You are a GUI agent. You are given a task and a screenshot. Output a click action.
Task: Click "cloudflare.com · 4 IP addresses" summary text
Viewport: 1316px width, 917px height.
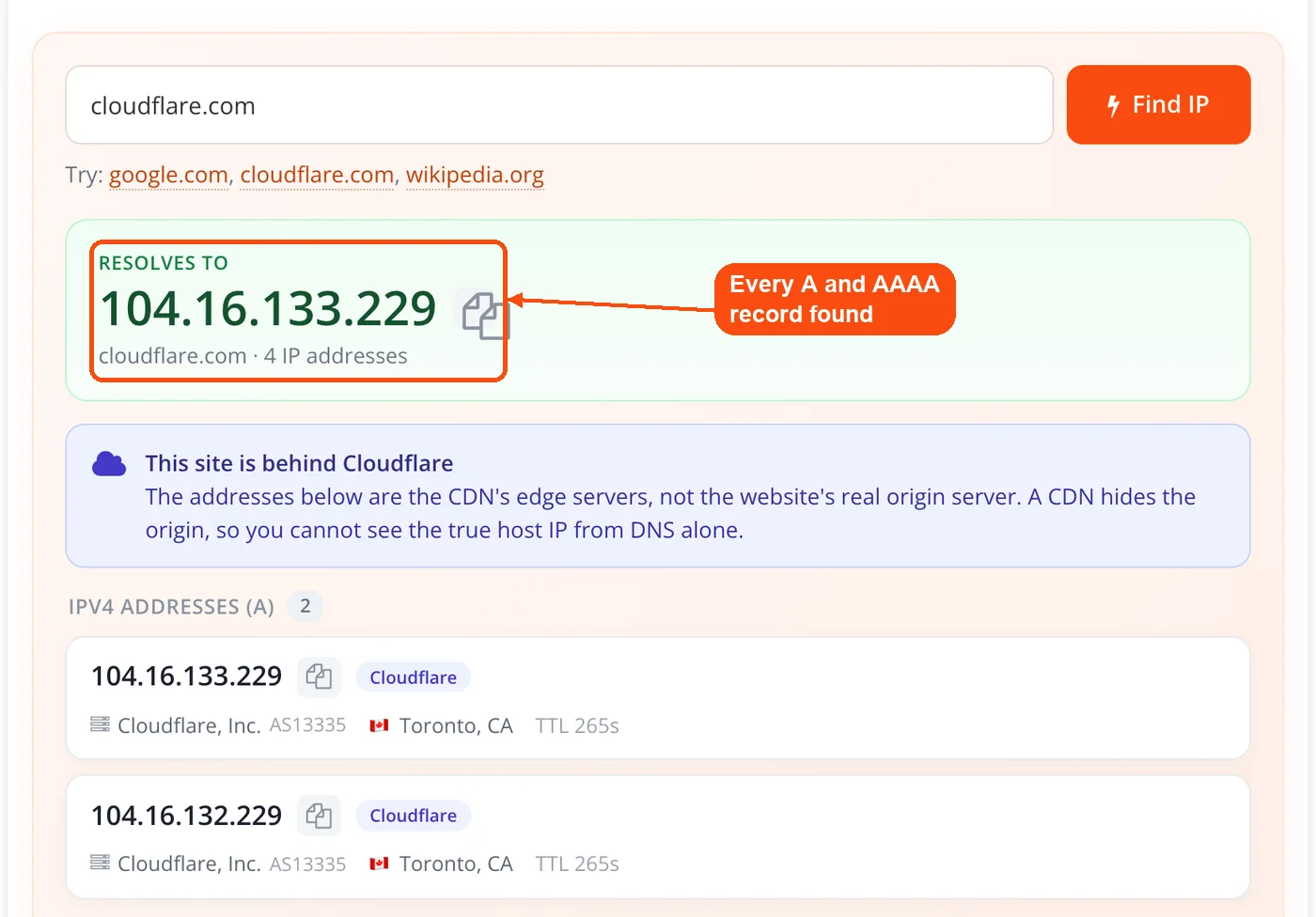pos(253,356)
